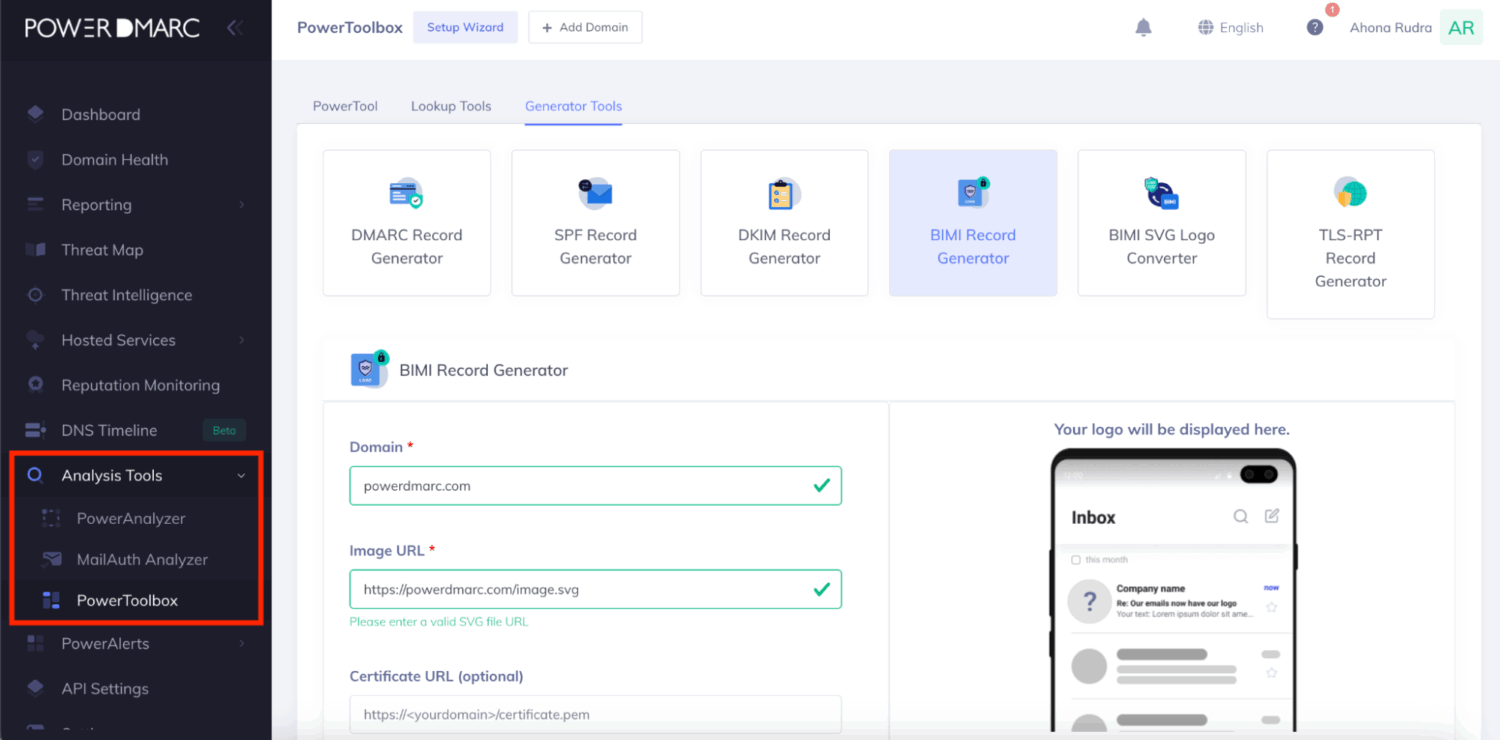The width and height of the screenshot is (1500, 740).
Task: Switch to the PowerTool tab
Action: coord(345,106)
